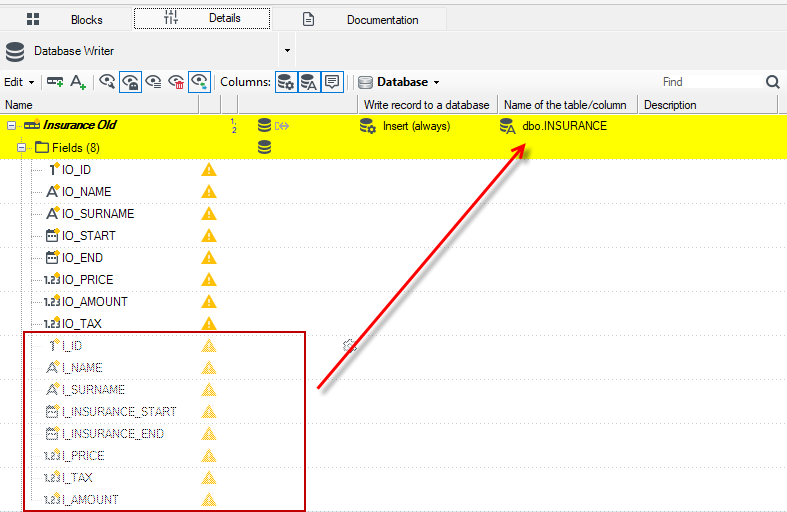Click the Name column header
The height and width of the screenshot is (512, 787).
(x=99, y=105)
